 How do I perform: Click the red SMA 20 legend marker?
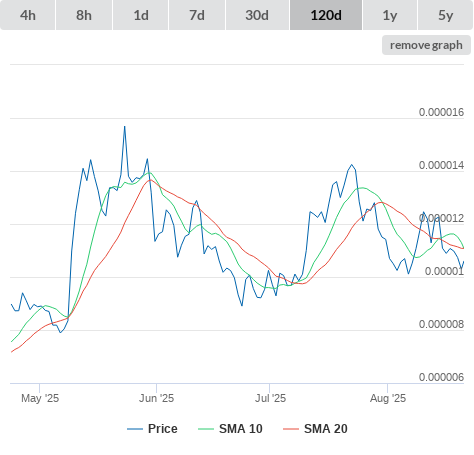[291, 429]
